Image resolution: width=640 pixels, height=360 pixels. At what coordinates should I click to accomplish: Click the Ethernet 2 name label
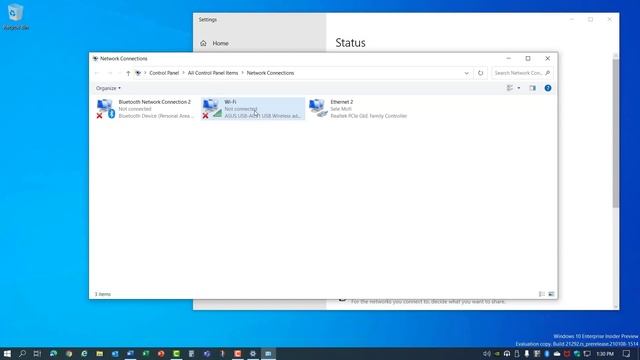click(342, 102)
